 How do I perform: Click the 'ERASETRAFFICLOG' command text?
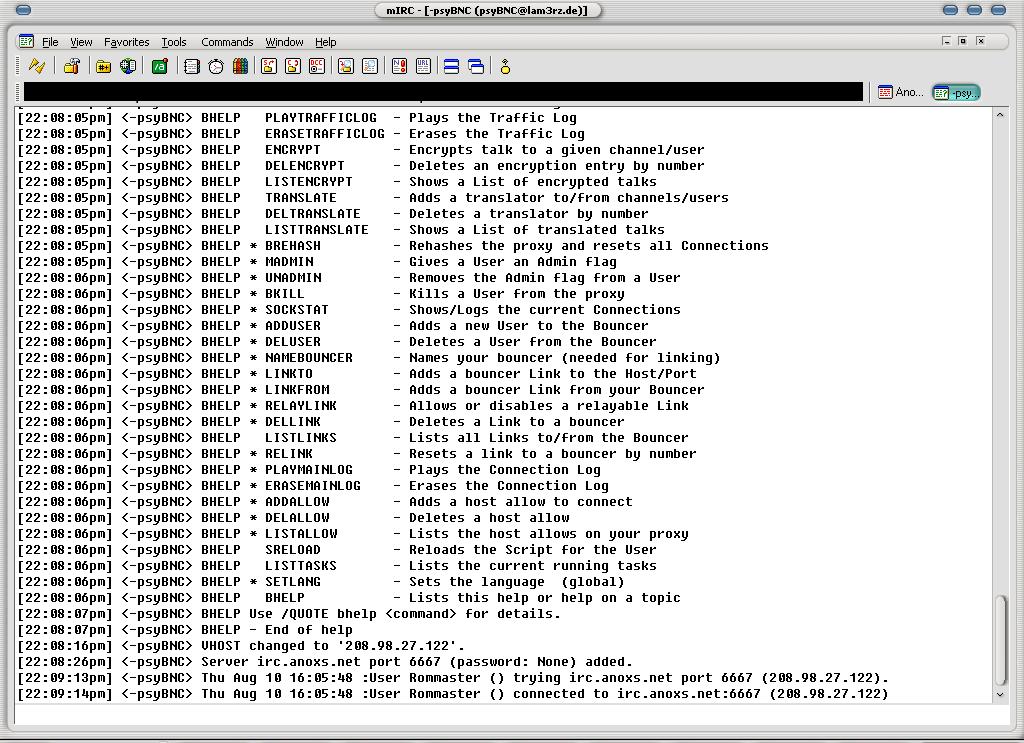[325, 134]
